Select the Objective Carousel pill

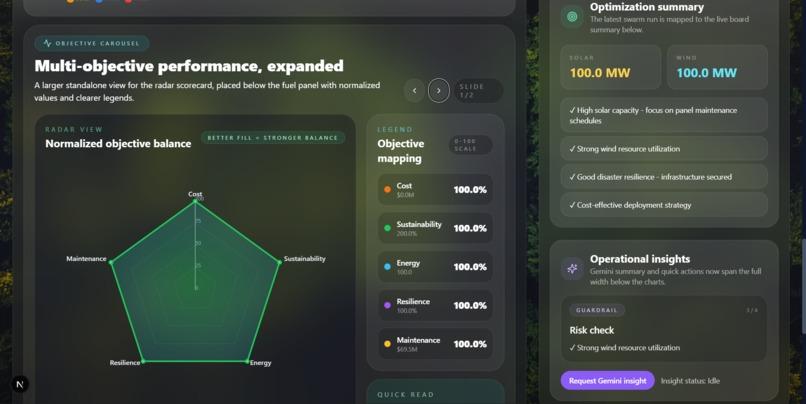(x=92, y=43)
